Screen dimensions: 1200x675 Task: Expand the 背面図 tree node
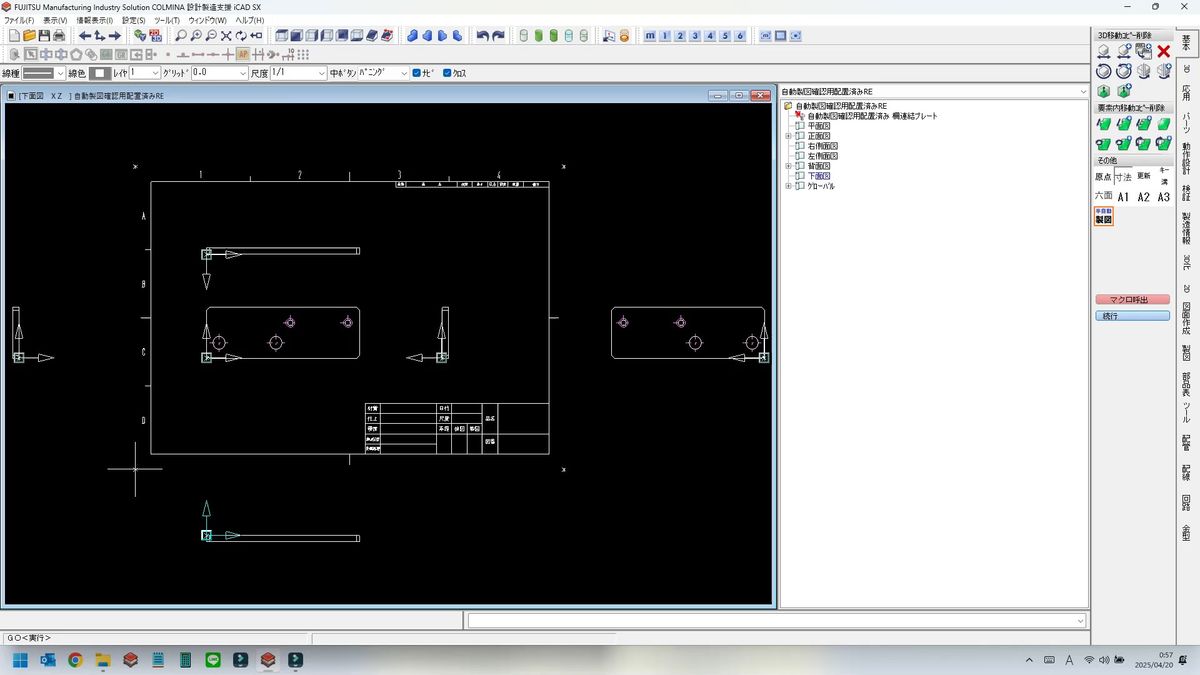tap(788, 166)
